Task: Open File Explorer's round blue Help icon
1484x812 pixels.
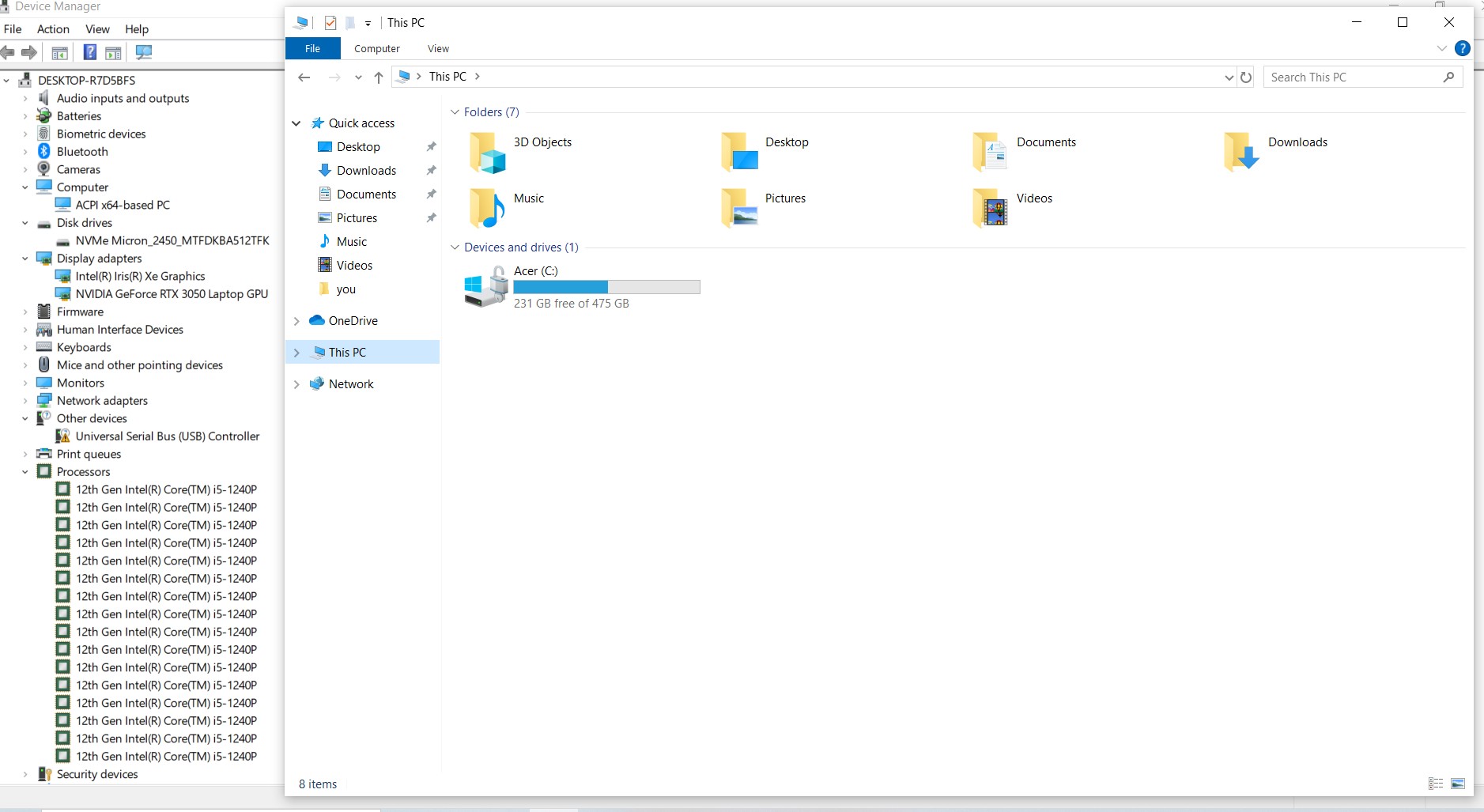Action: tap(1463, 48)
